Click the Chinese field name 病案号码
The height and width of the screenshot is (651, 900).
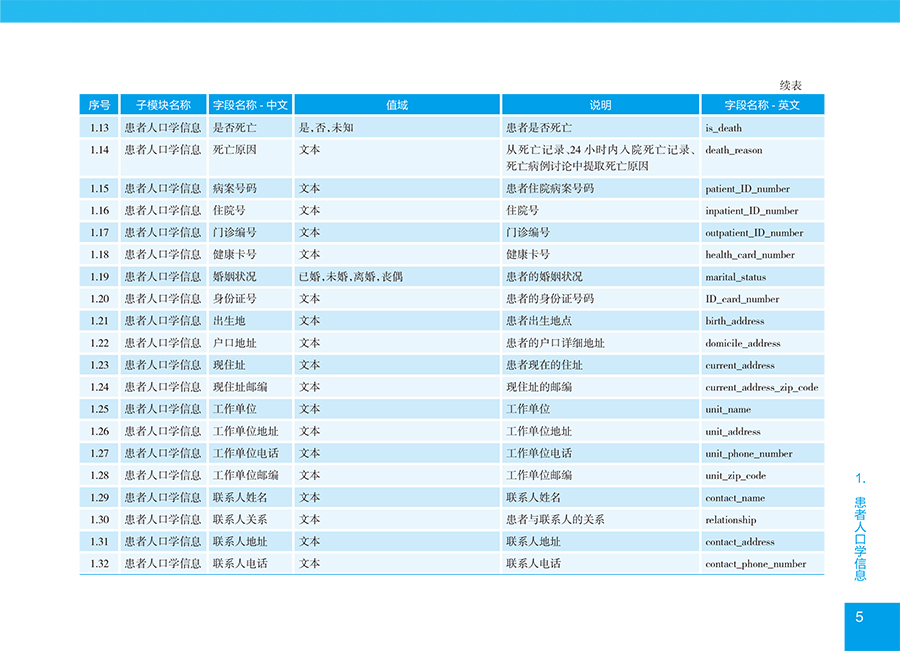pos(235,188)
